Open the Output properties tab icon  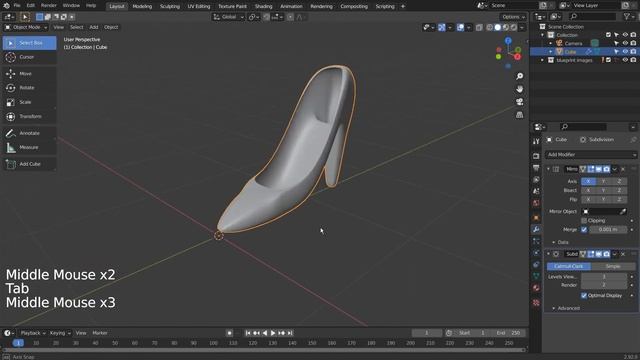pyautogui.click(x=536, y=168)
